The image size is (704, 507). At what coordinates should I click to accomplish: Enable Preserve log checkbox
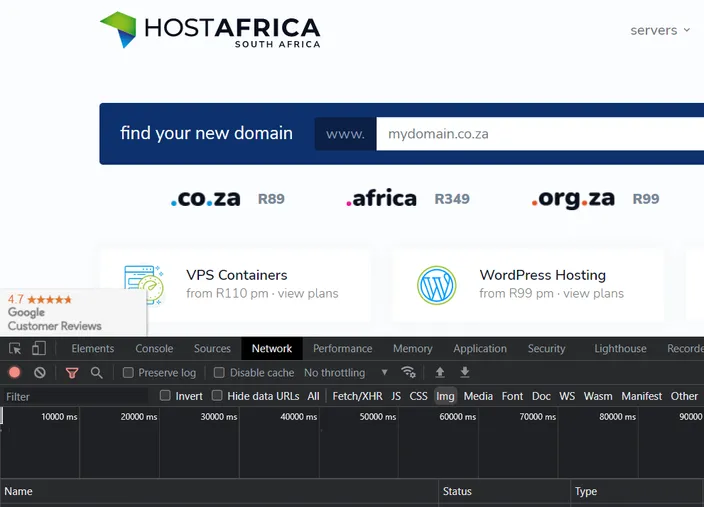128,373
